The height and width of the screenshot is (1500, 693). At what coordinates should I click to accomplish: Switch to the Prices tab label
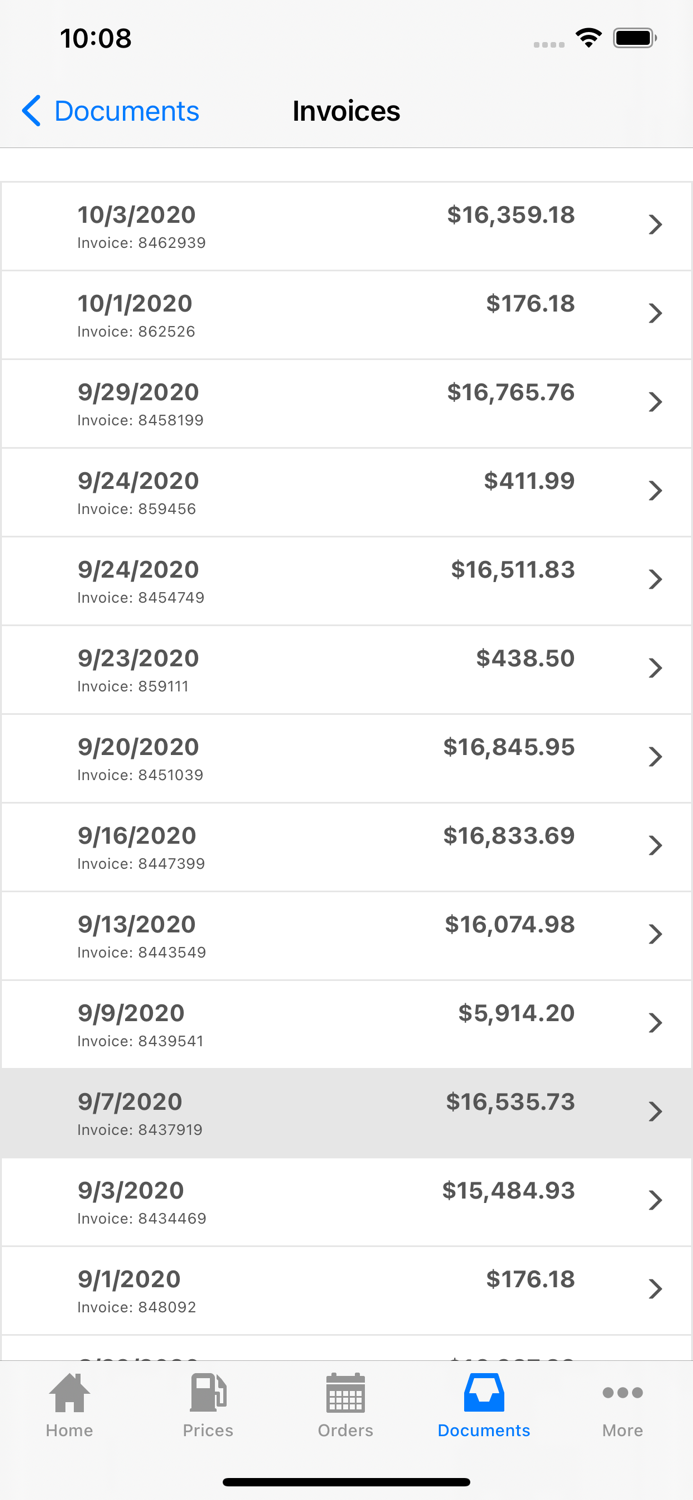[x=208, y=1431]
